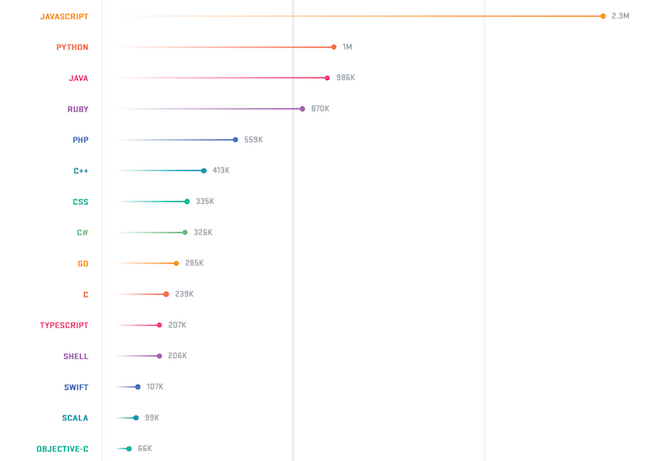The width and height of the screenshot is (650, 461).
Task: Select the 986K value for Java
Action: [x=345, y=78]
